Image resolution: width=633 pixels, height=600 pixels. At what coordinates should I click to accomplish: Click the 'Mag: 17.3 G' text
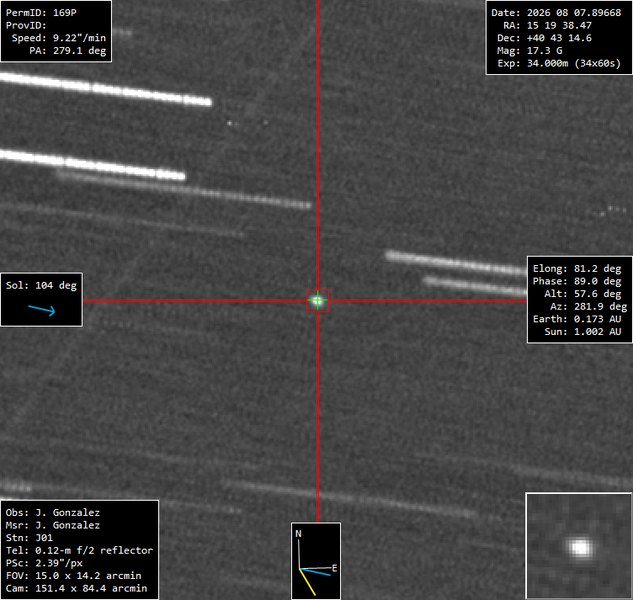529,50
